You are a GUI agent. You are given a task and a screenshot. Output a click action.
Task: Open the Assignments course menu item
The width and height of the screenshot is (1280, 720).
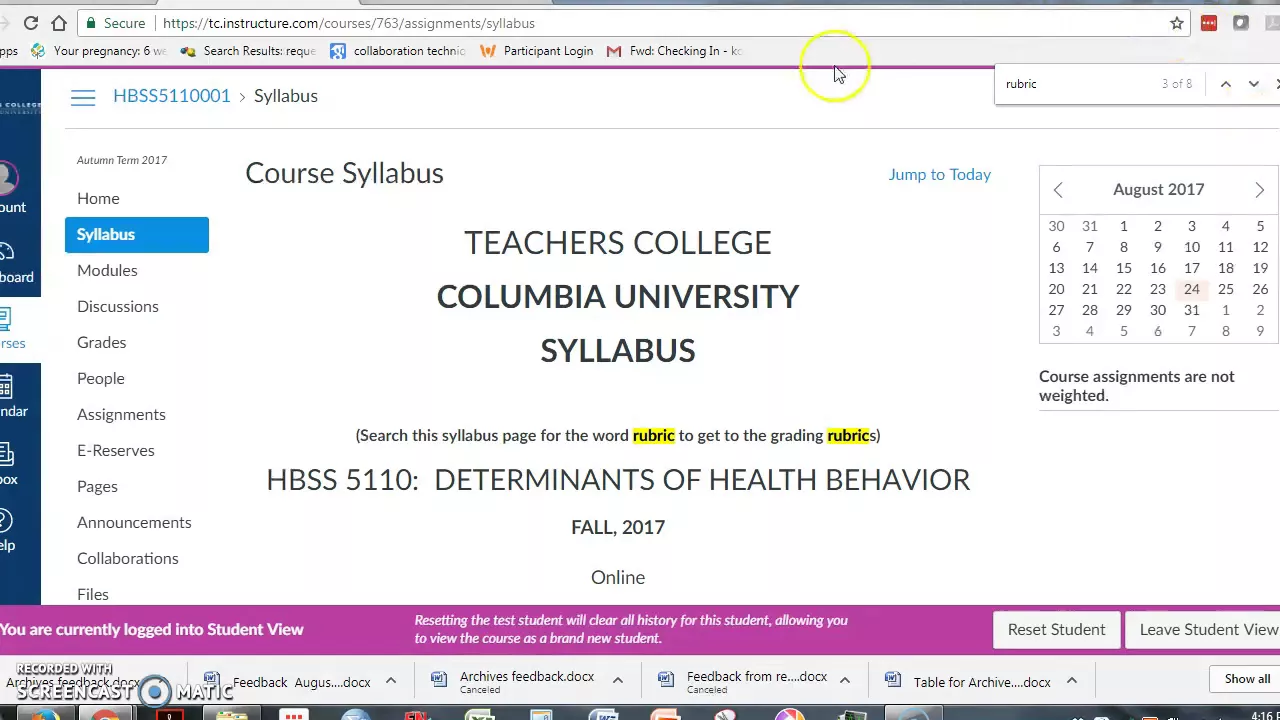click(121, 414)
